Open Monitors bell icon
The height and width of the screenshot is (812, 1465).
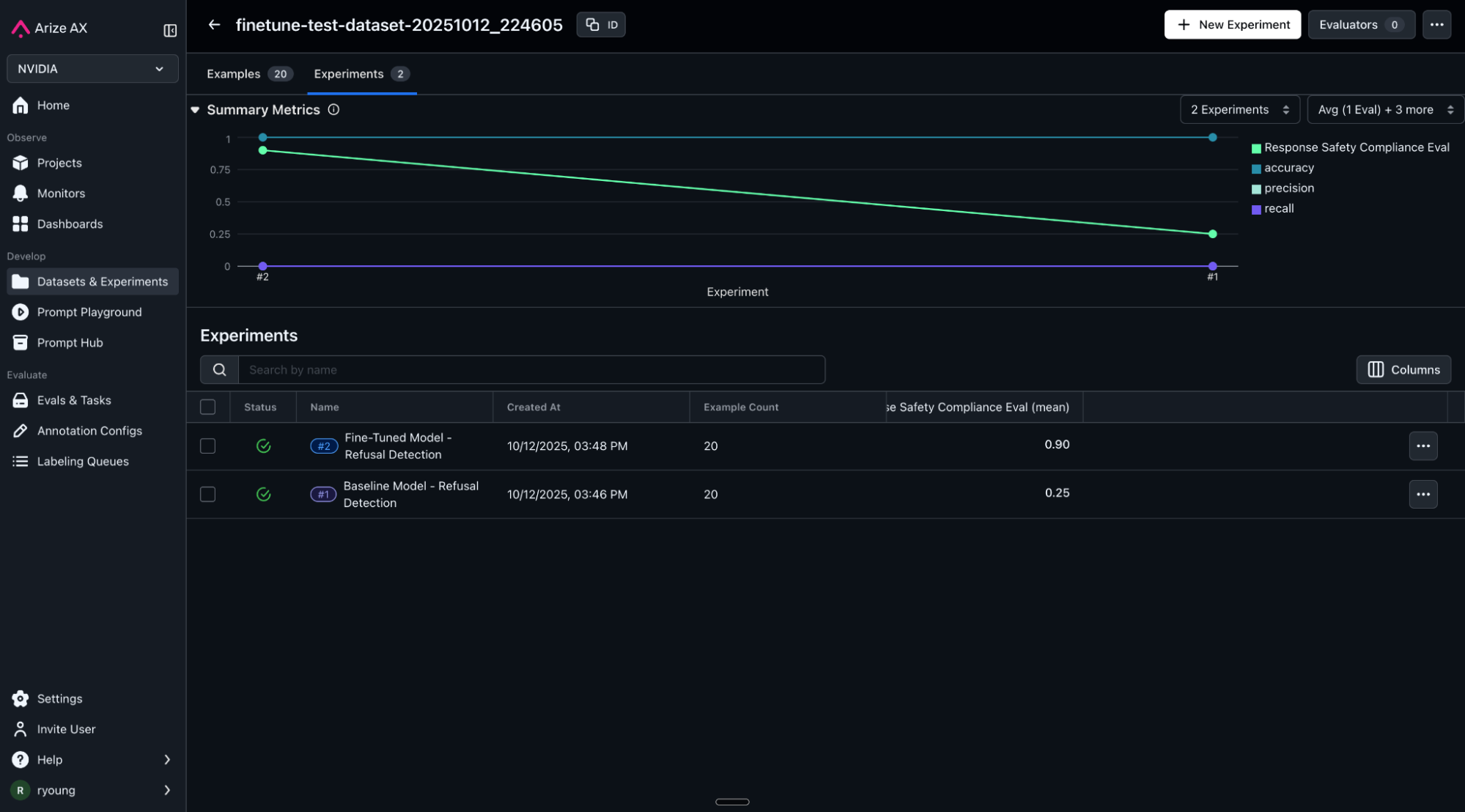pos(21,193)
